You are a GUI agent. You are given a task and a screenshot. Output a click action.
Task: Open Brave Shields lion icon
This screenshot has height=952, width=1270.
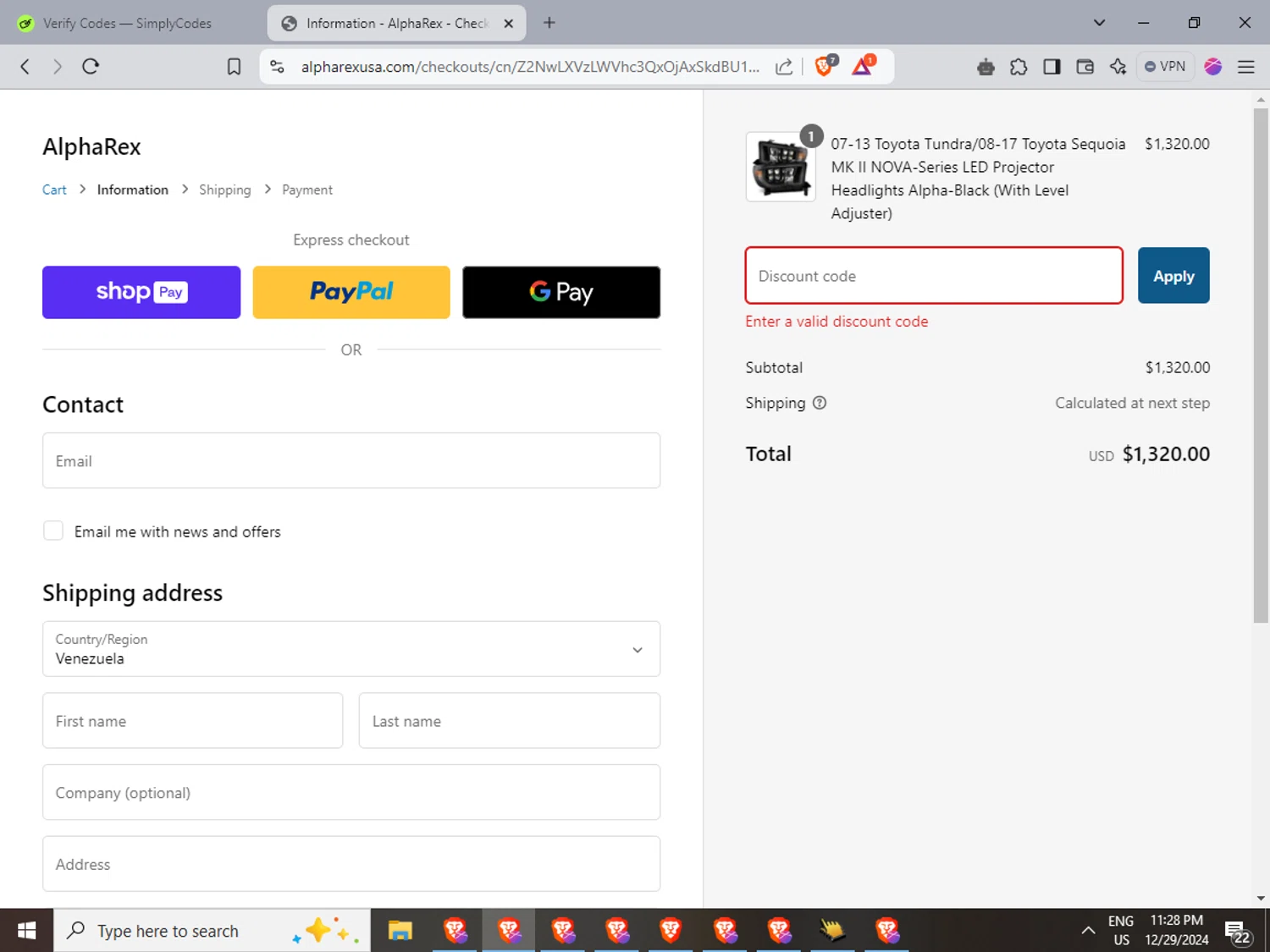[825, 66]
